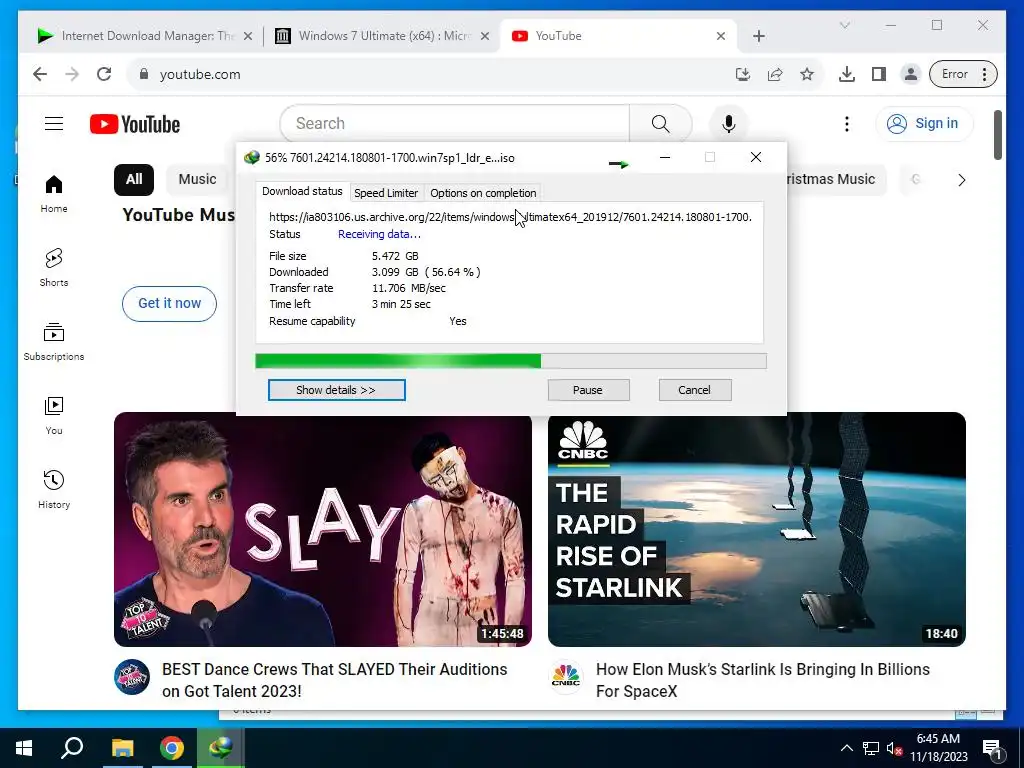Click the page vertical scrollbar
Image resolution: width=1024 pixels, height=768 pixels.
tap(997, 135)
